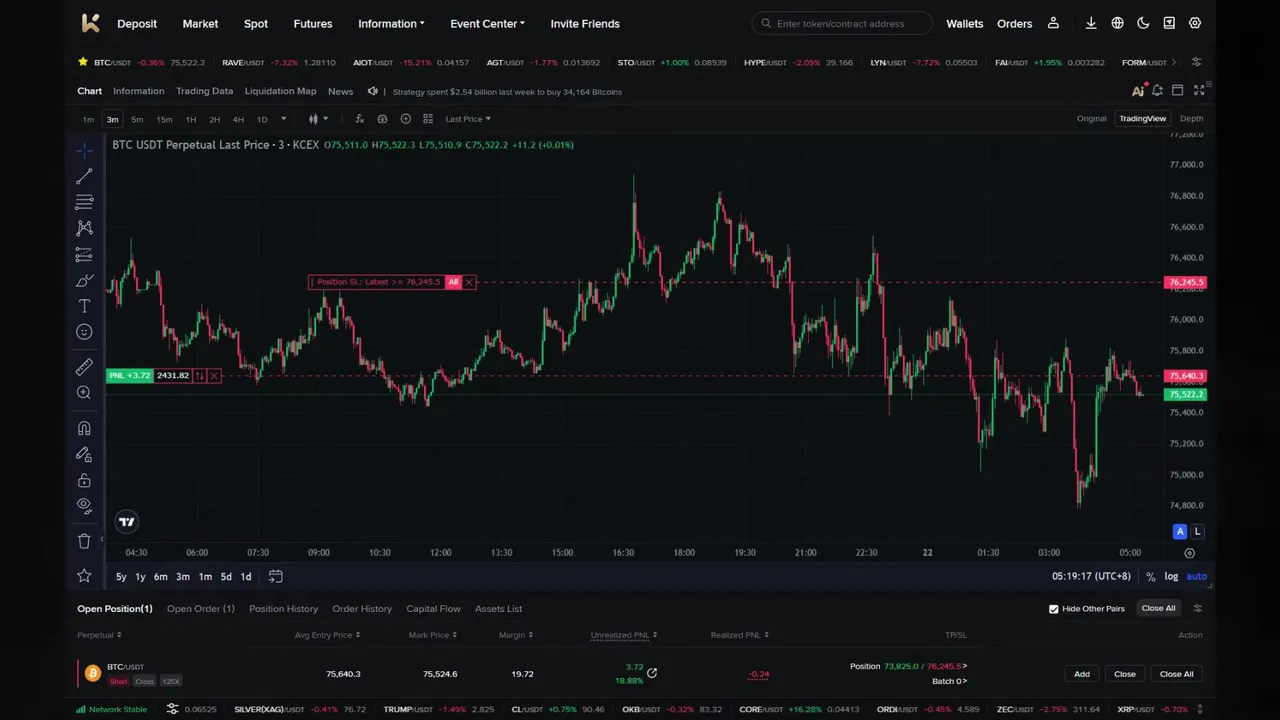Screen dimensions: 1280x720
Task: Click the download app icon
Action: click(1091, 23)
